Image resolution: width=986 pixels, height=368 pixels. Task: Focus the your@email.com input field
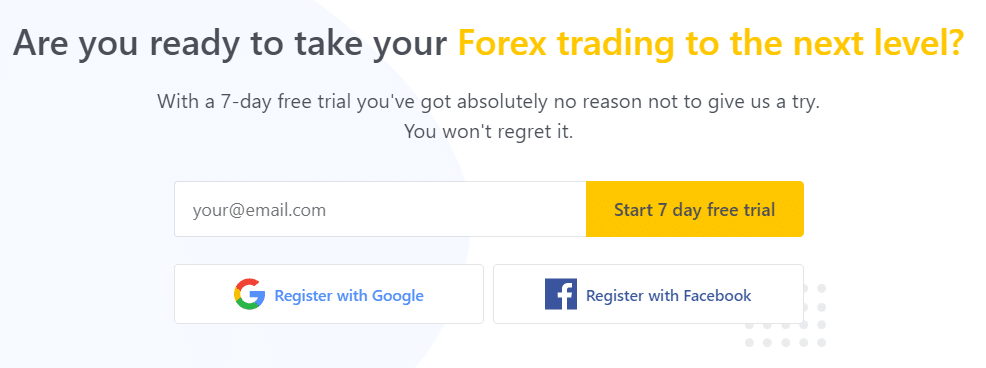point(380,209)
